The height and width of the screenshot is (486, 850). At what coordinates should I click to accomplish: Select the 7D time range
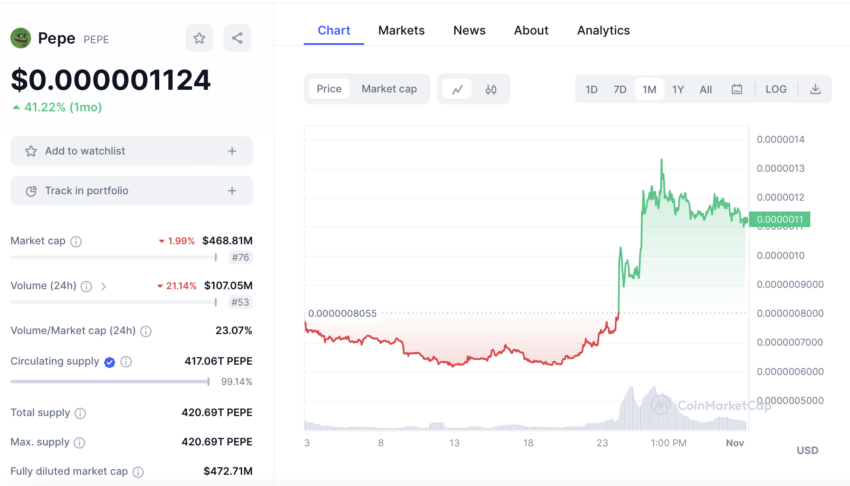click(x=620, y=89)
